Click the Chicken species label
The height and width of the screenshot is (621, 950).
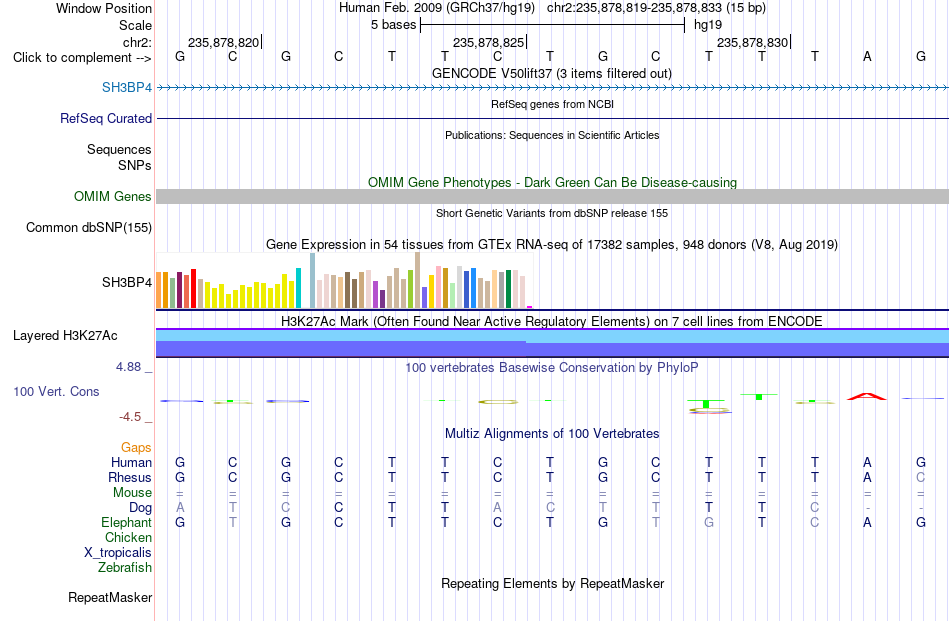[128, 537]
